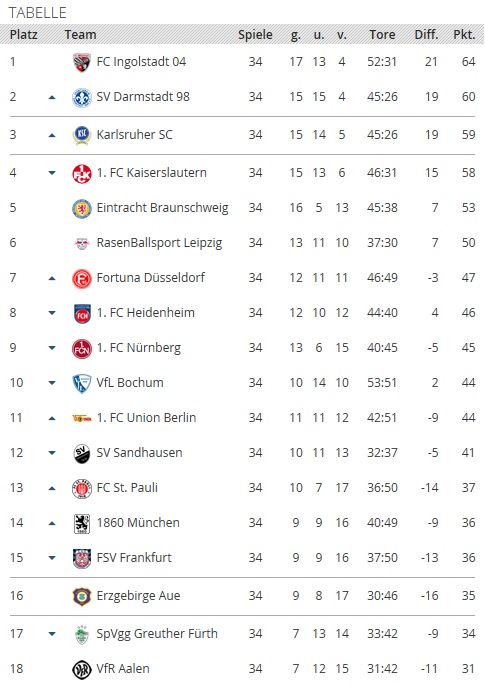Open the SpVgg Greuther Fürth team link
The width and height of the screenshot is (485, 689).
(x=157, y=634)
